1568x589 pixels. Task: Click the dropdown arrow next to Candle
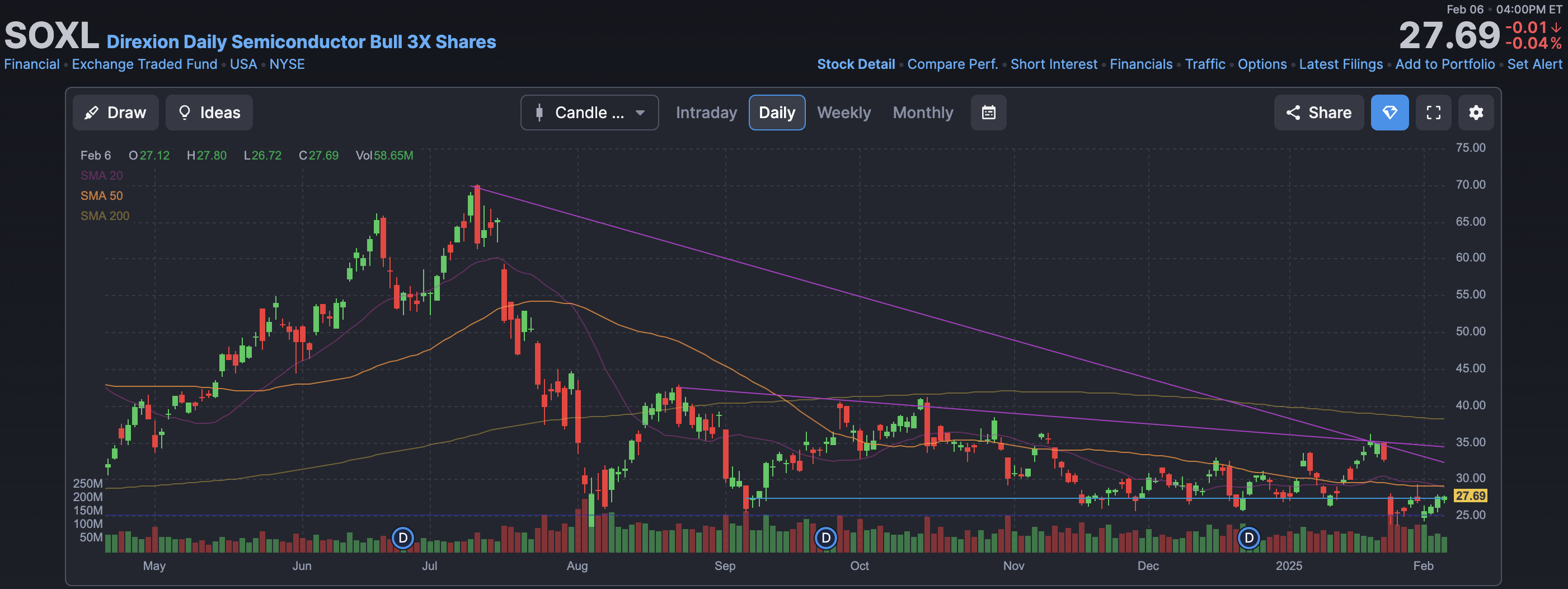[x=640, y=113]
